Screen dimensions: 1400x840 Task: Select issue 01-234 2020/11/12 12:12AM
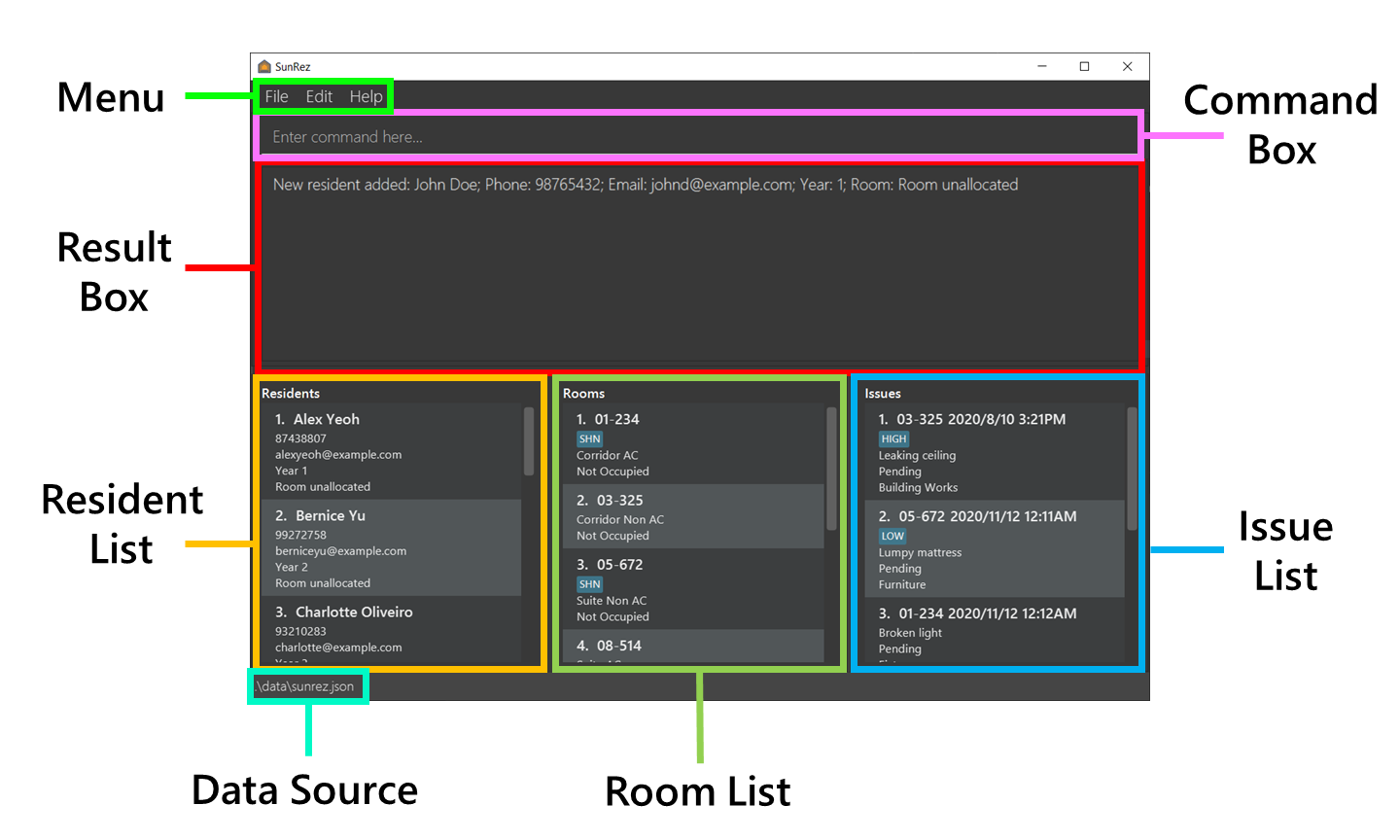click(995, 631)
